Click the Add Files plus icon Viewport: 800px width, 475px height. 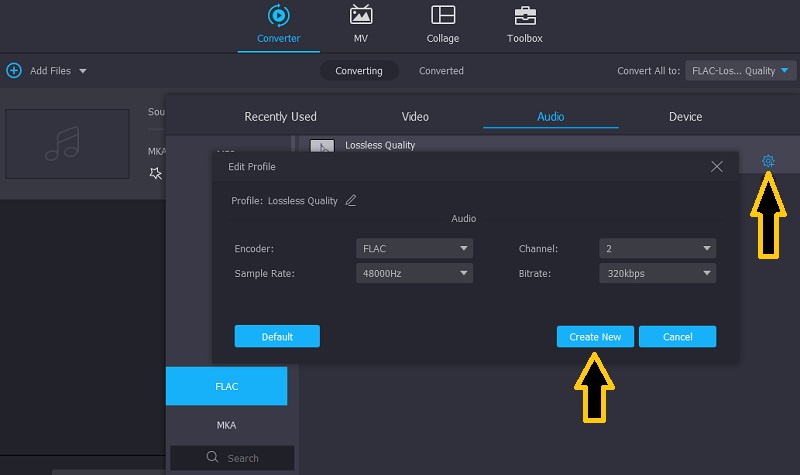click(x=14, y=71)
